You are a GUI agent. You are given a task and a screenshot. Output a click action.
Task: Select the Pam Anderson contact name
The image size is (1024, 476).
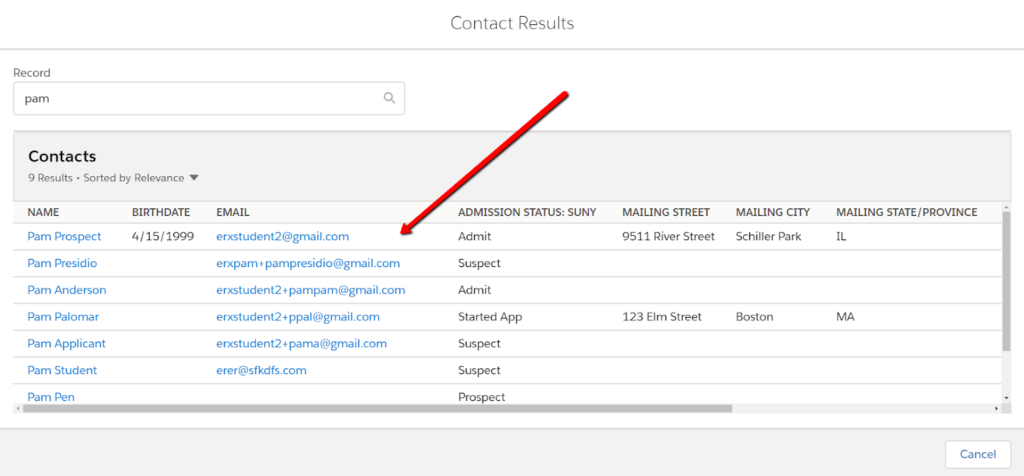point(66,290)
